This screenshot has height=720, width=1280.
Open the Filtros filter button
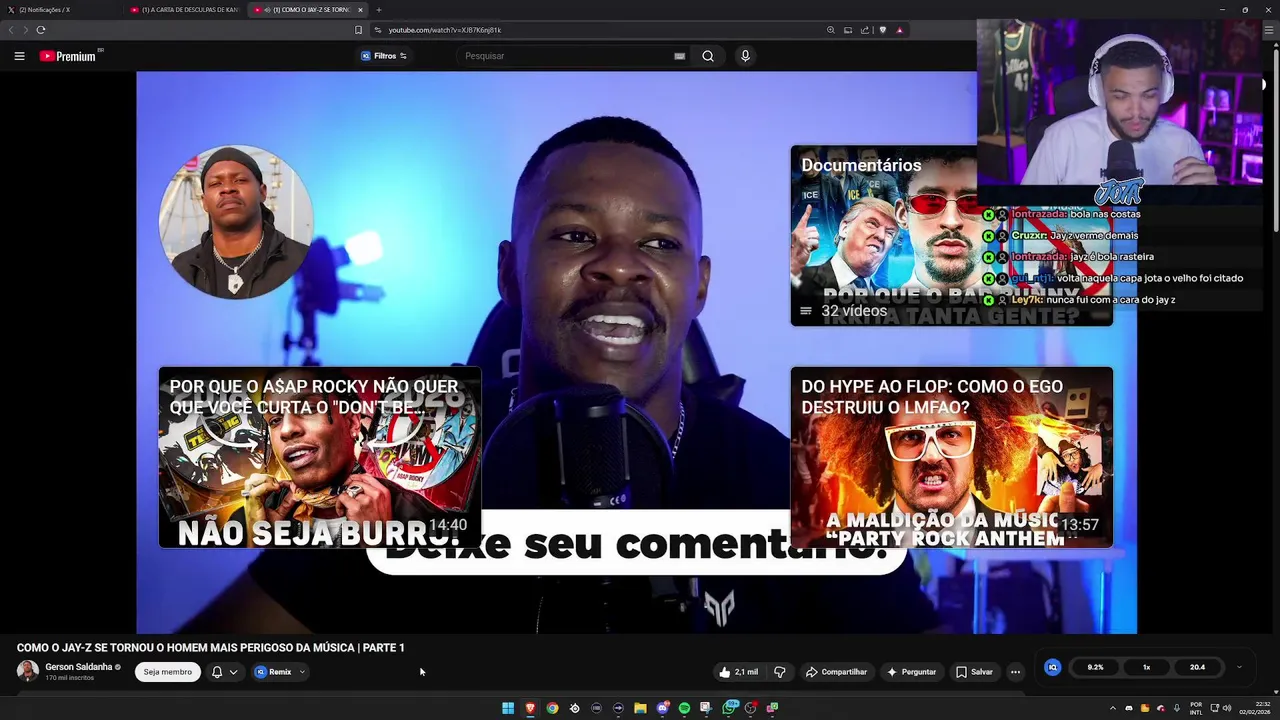[x=384, y=56]
